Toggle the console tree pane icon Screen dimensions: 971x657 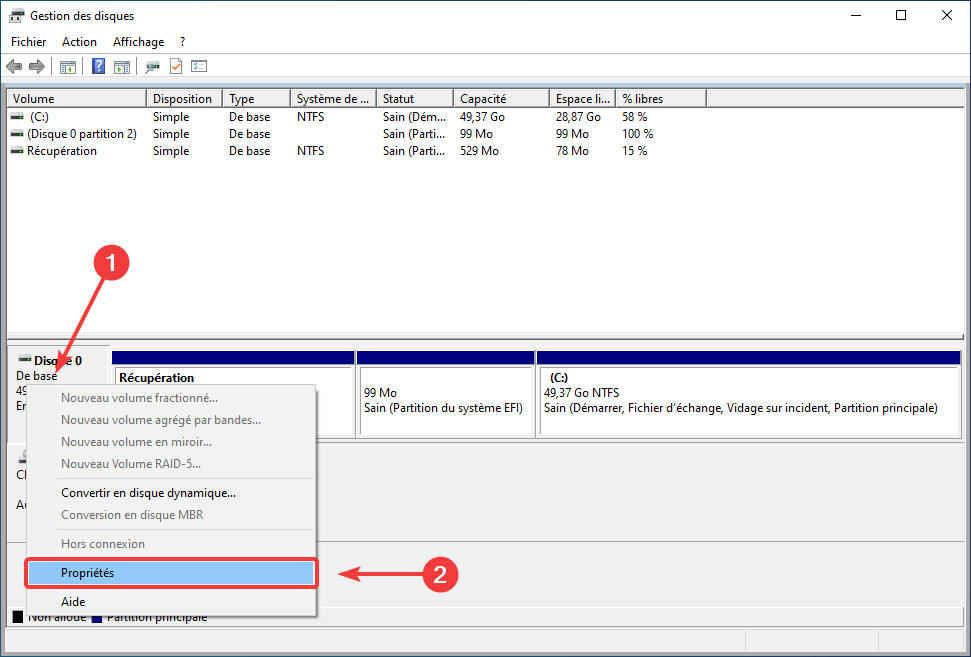[x=68, y=67]
